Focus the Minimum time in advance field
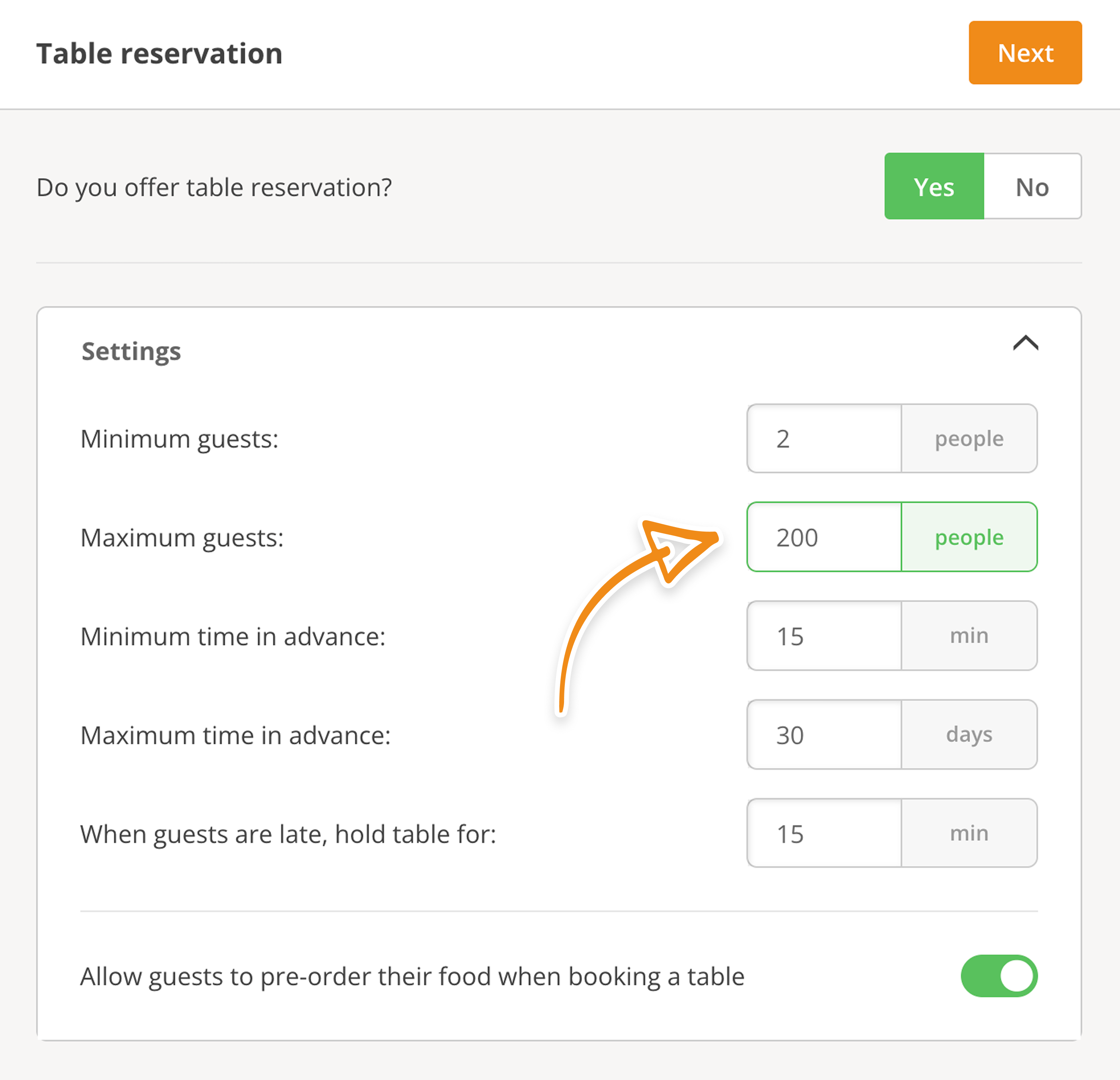The width and height of the screenshot is (1120, 1080). coord(824,636)
